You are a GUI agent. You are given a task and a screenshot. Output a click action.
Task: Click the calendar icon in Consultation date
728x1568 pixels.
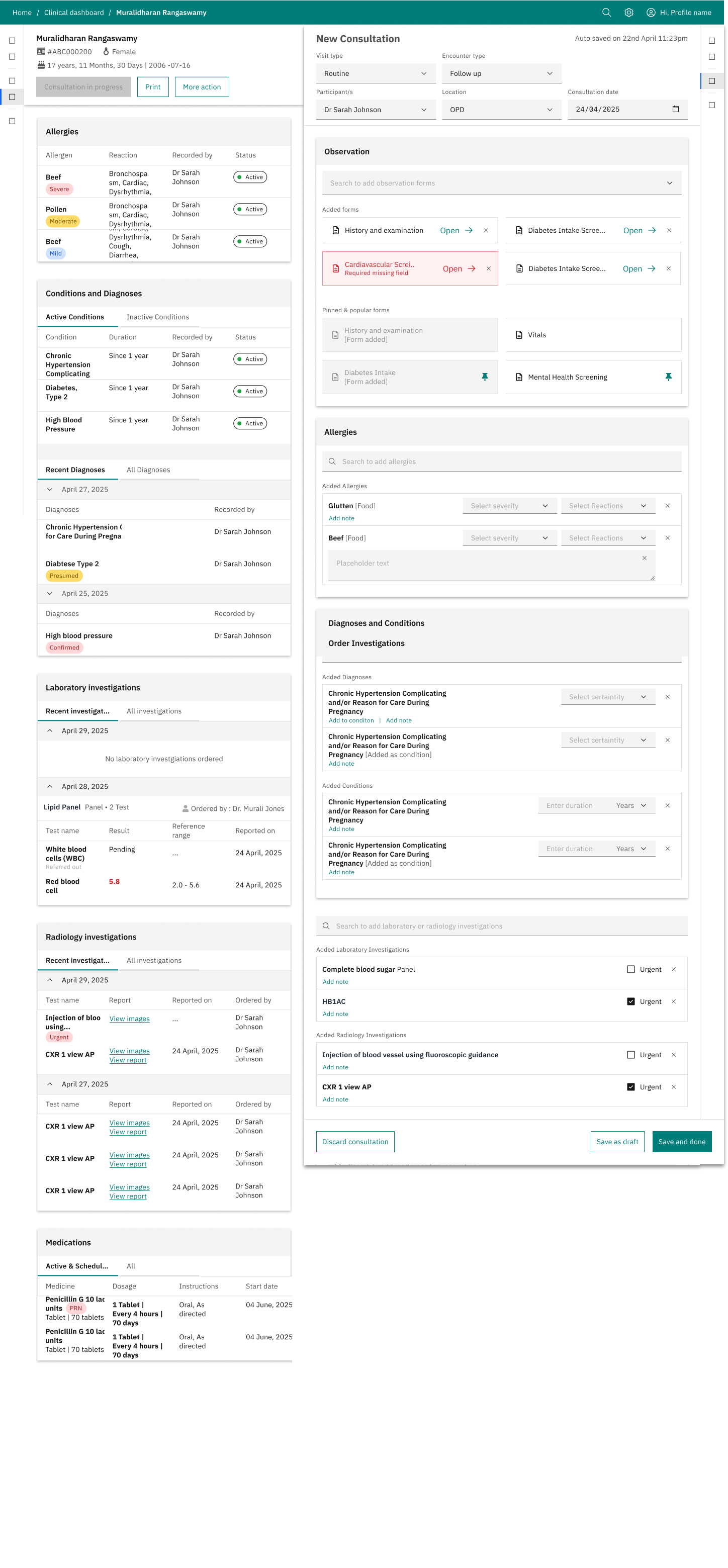(675, 110)
